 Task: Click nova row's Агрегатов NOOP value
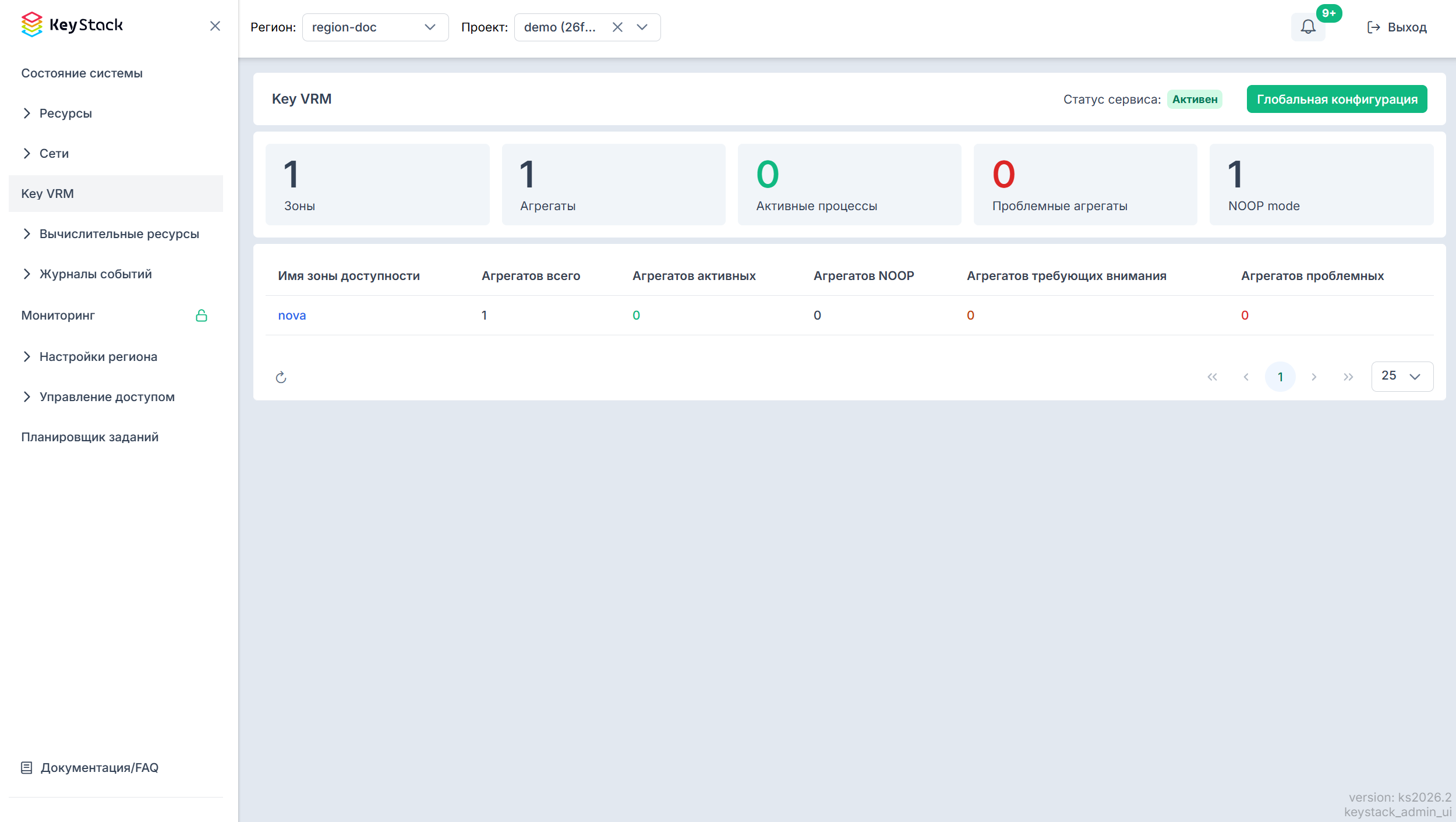tap(817, 316)
